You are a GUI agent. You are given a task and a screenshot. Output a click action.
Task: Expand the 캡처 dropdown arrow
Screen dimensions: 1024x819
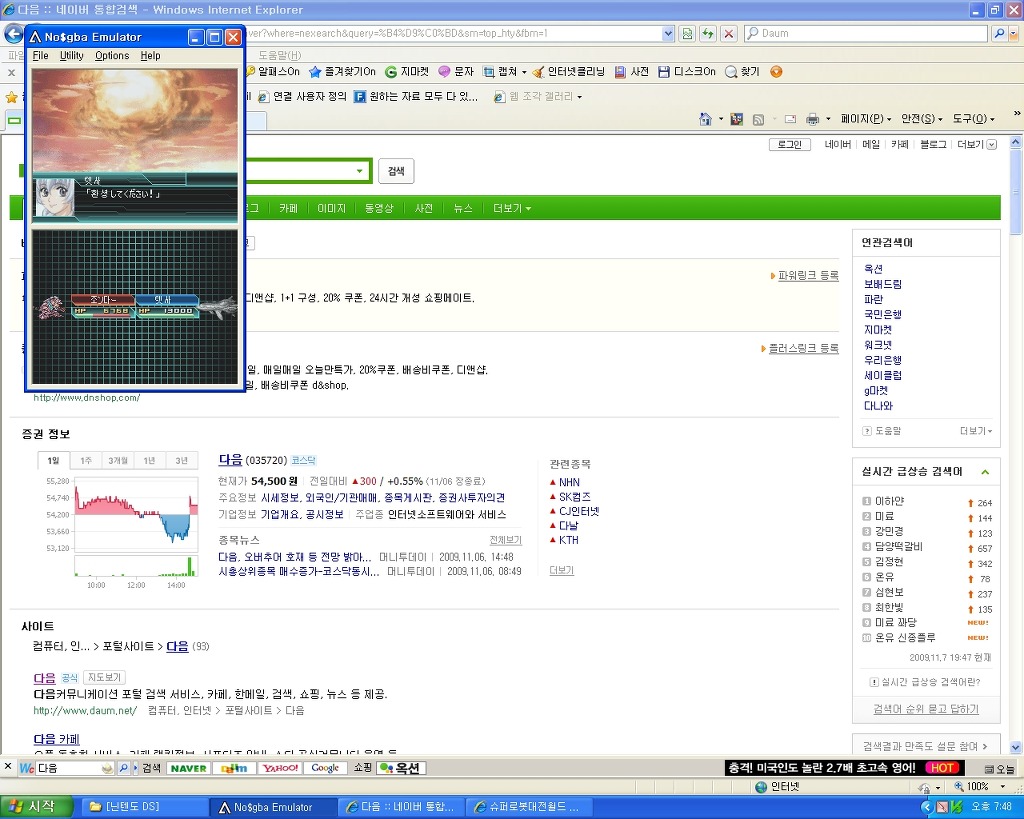coord(524,72)
